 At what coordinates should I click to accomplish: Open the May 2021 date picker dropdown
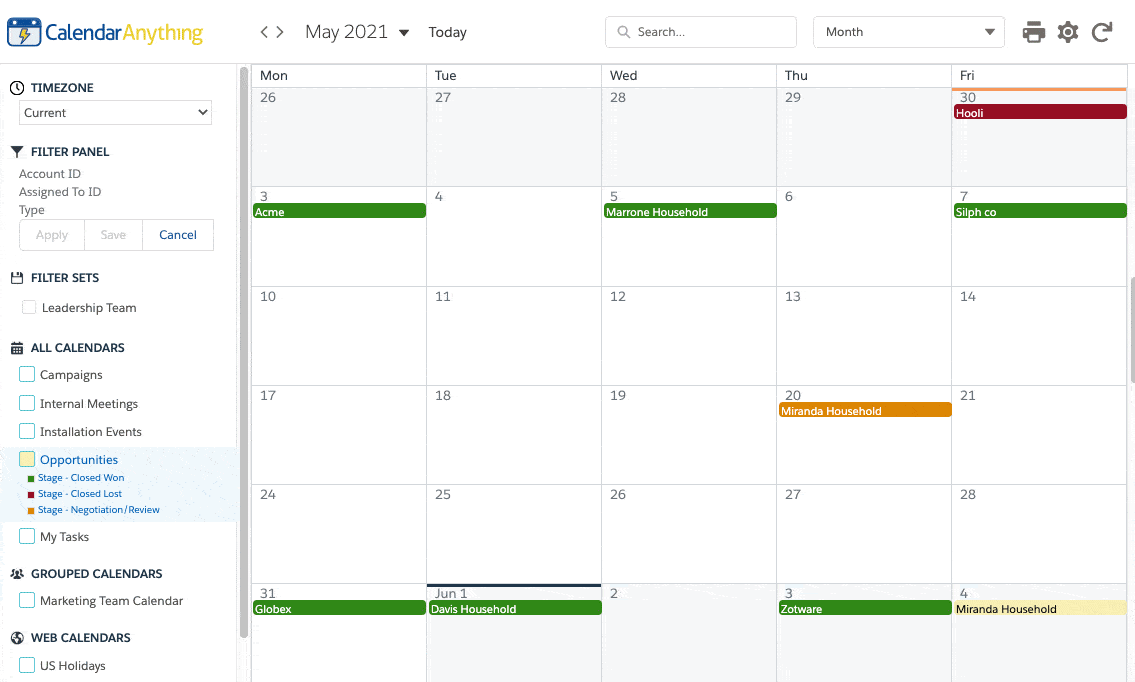tap(404, 31)
